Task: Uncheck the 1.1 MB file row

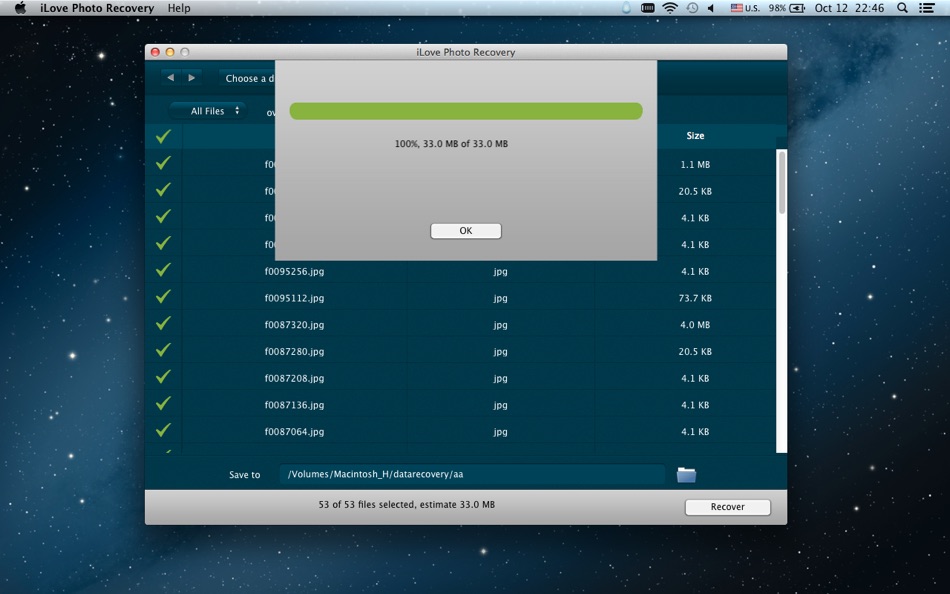Action: tap(163, 163)
